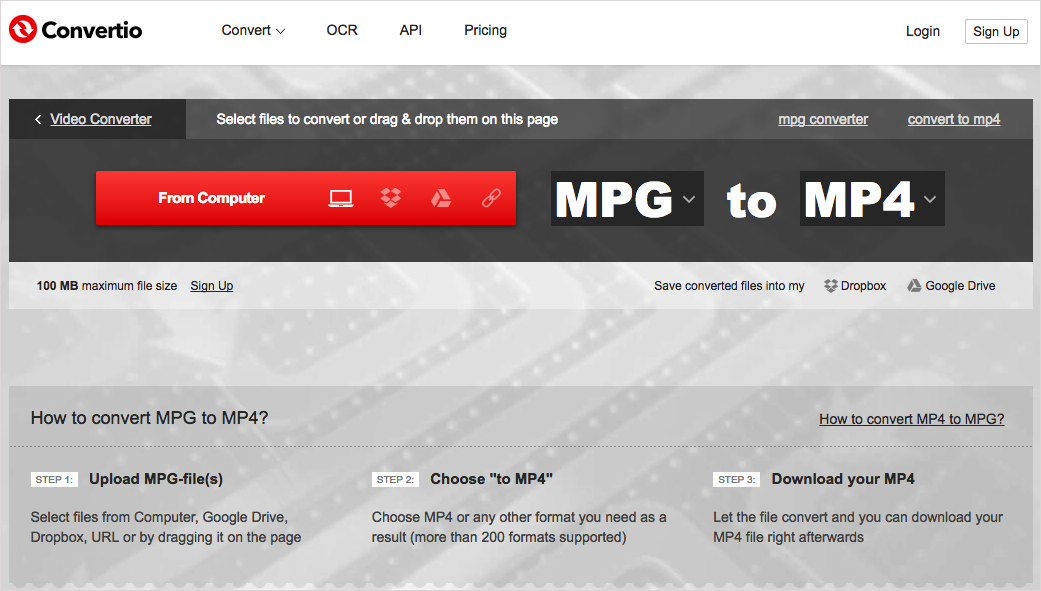
Task: Click the 'Upload MPG-file(s)' step title
Action: coord(156,479)
